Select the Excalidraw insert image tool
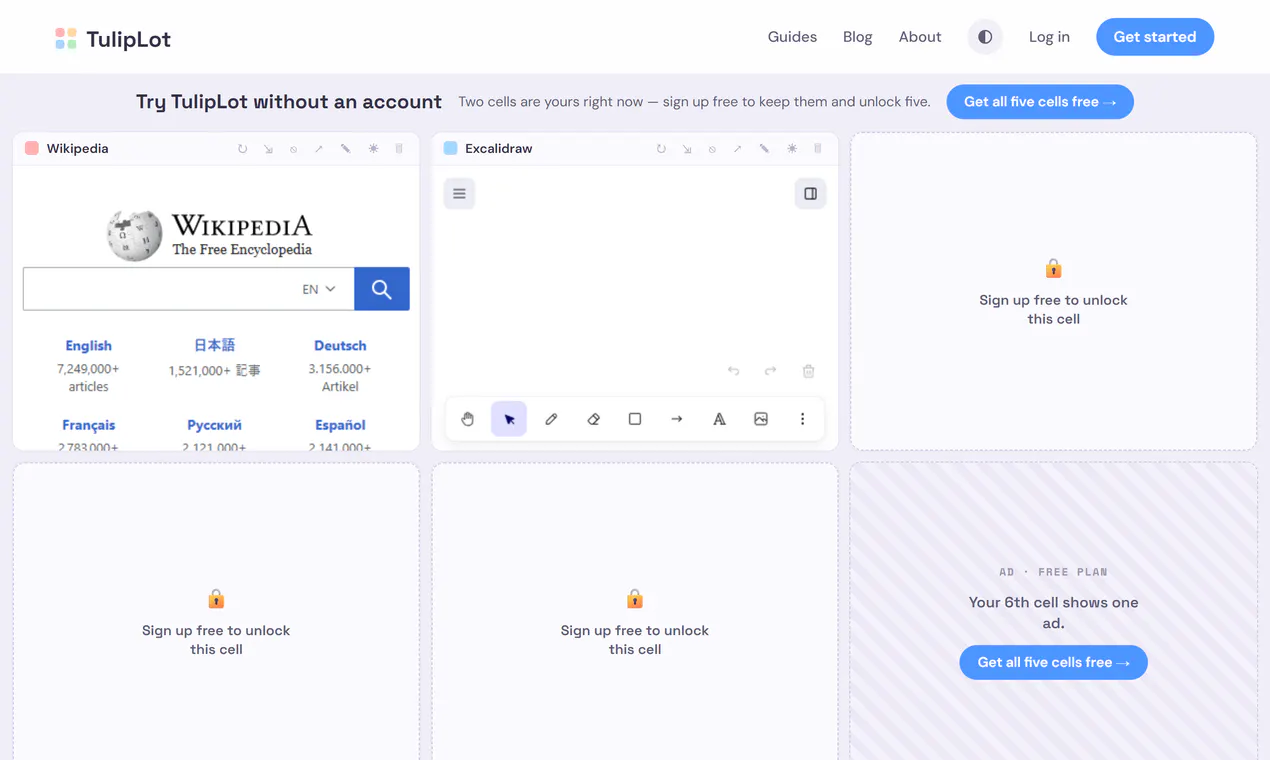Image resolution: width=1270 pixels, height=760 pixels. [x=761, y=419]
